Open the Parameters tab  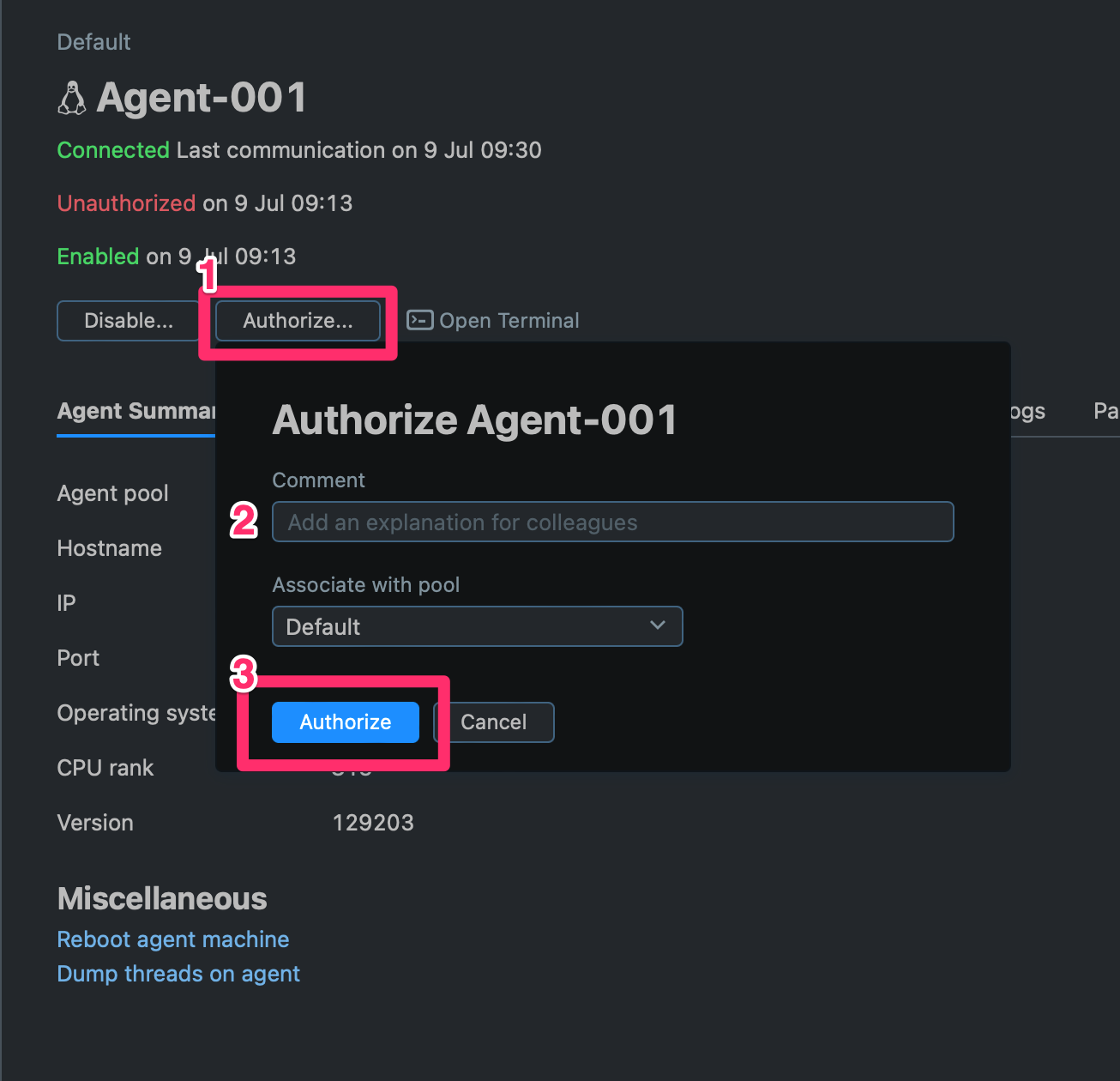[x=1106, y=411]
